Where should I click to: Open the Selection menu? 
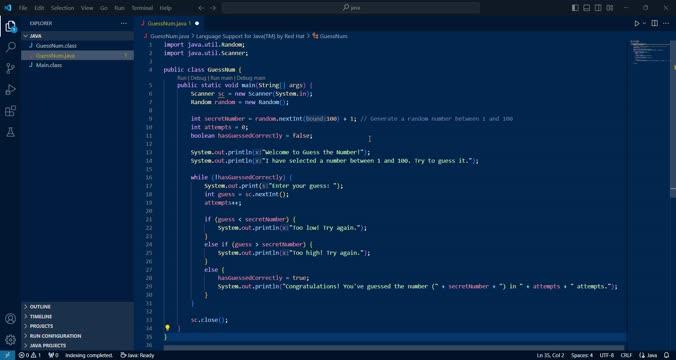click(63, 8)
